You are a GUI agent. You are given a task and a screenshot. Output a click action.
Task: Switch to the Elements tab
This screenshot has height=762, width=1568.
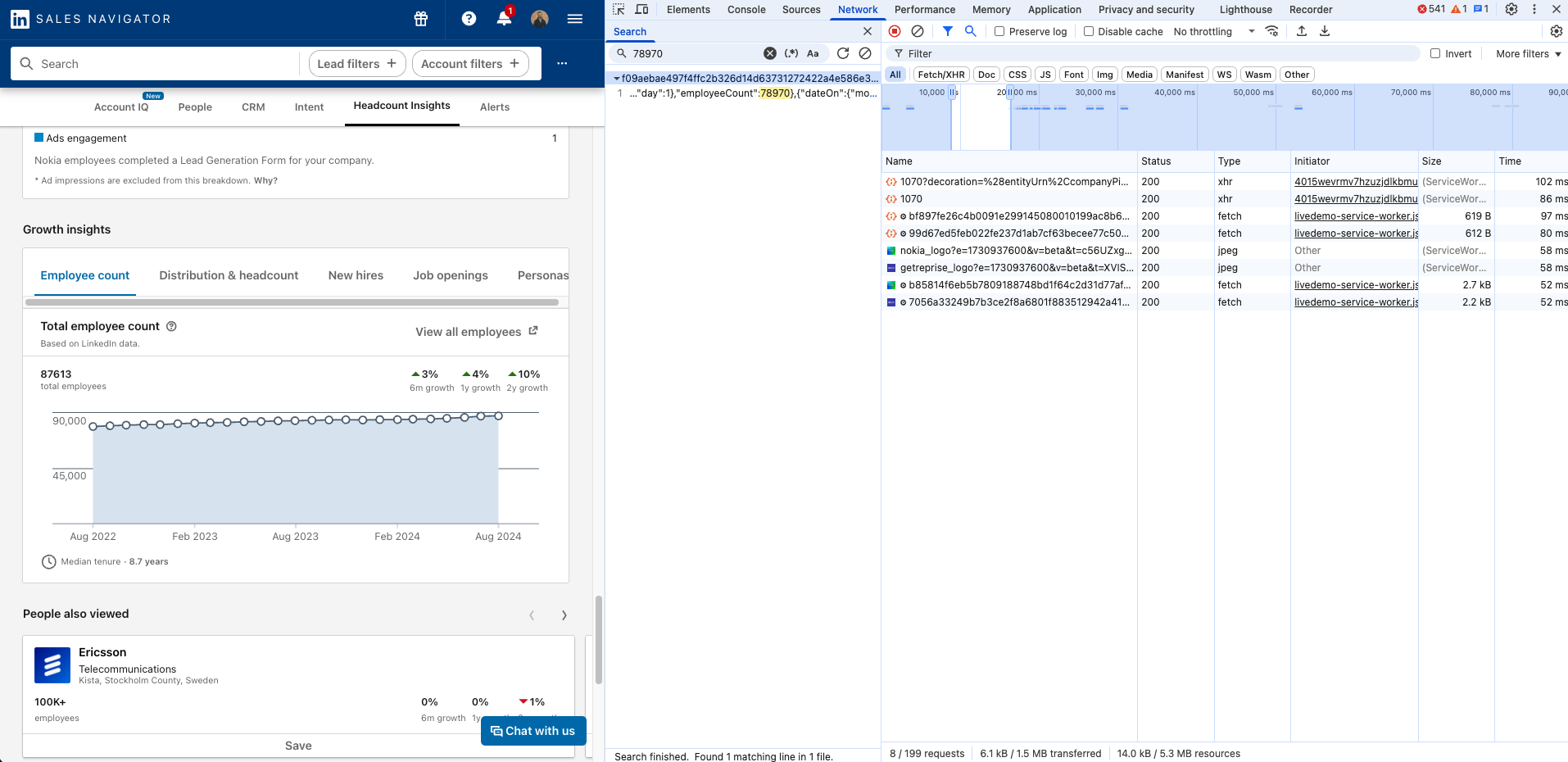[x=688, y=9]
